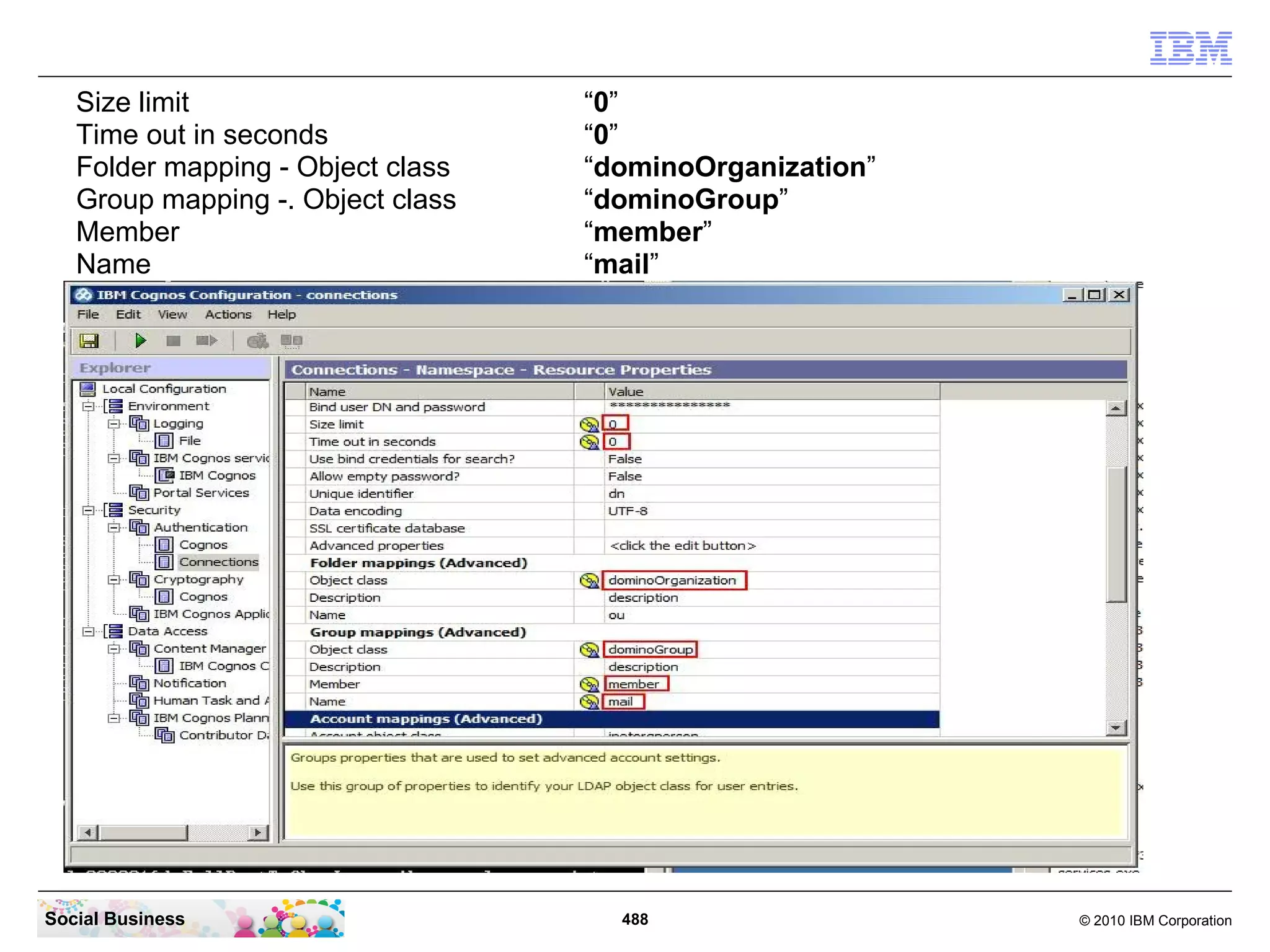Click the Human Task node icon

click(140, 700)
